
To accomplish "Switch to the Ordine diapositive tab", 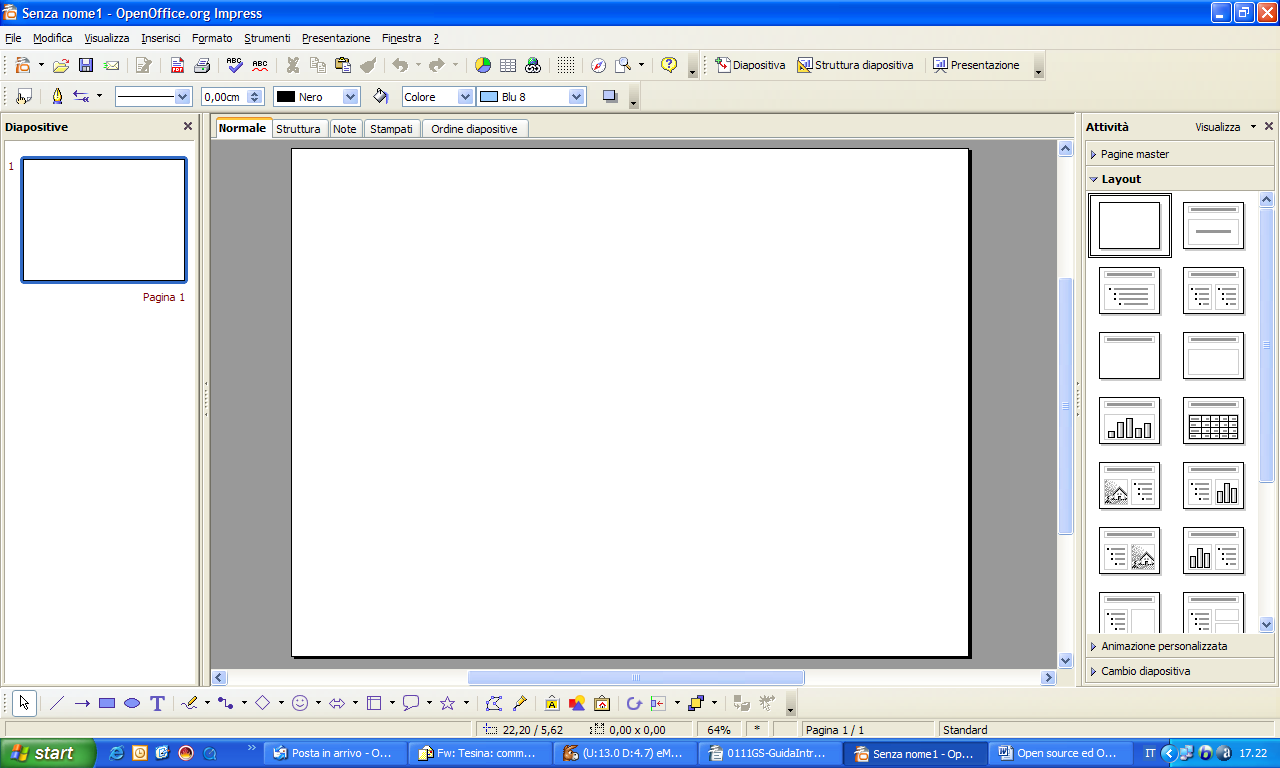I will (475, 129).
